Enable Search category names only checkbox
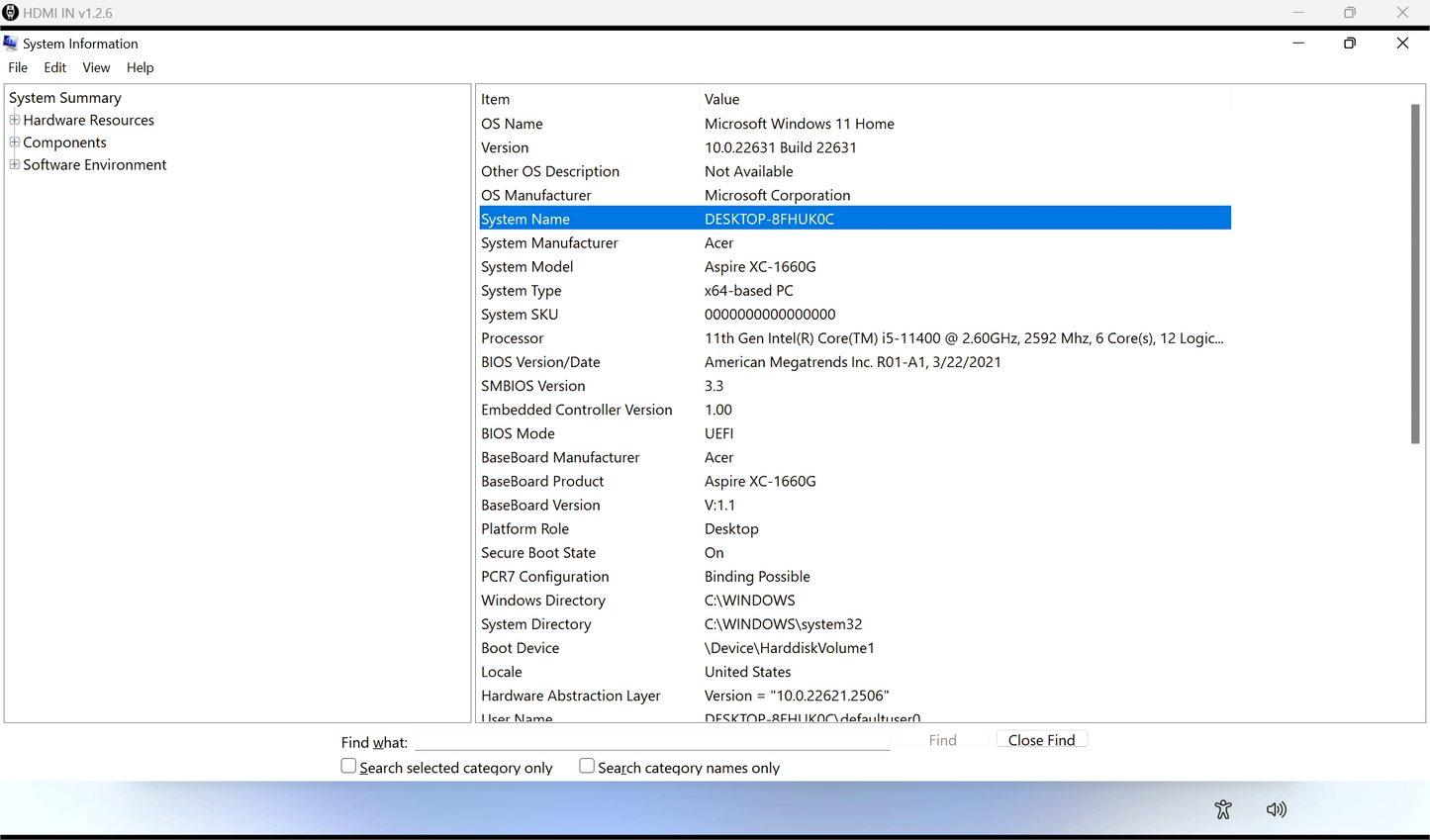This screenshot has height=840, width=1430. pyautogui.click(x=587, y=766)
